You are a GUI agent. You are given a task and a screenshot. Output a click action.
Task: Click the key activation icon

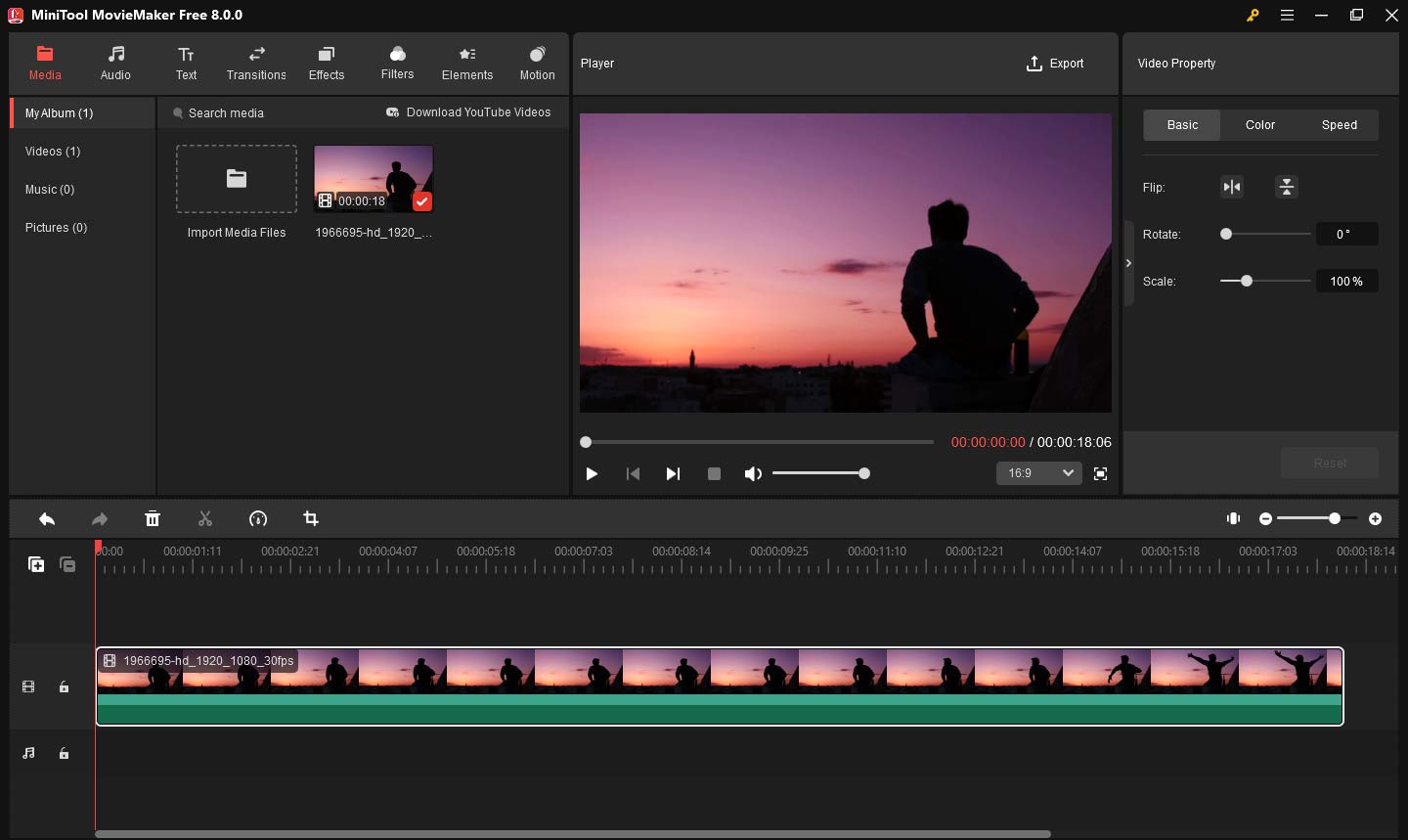click(x=1253, y=15)
